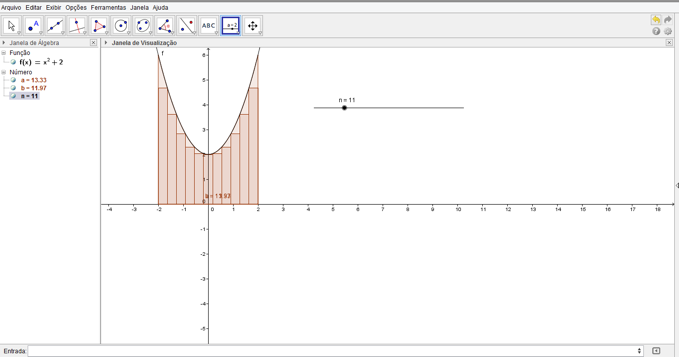Toggle visibility of function f(x)
The height and width of the screenshot is (362, 679).
click(x=13, y=62)
